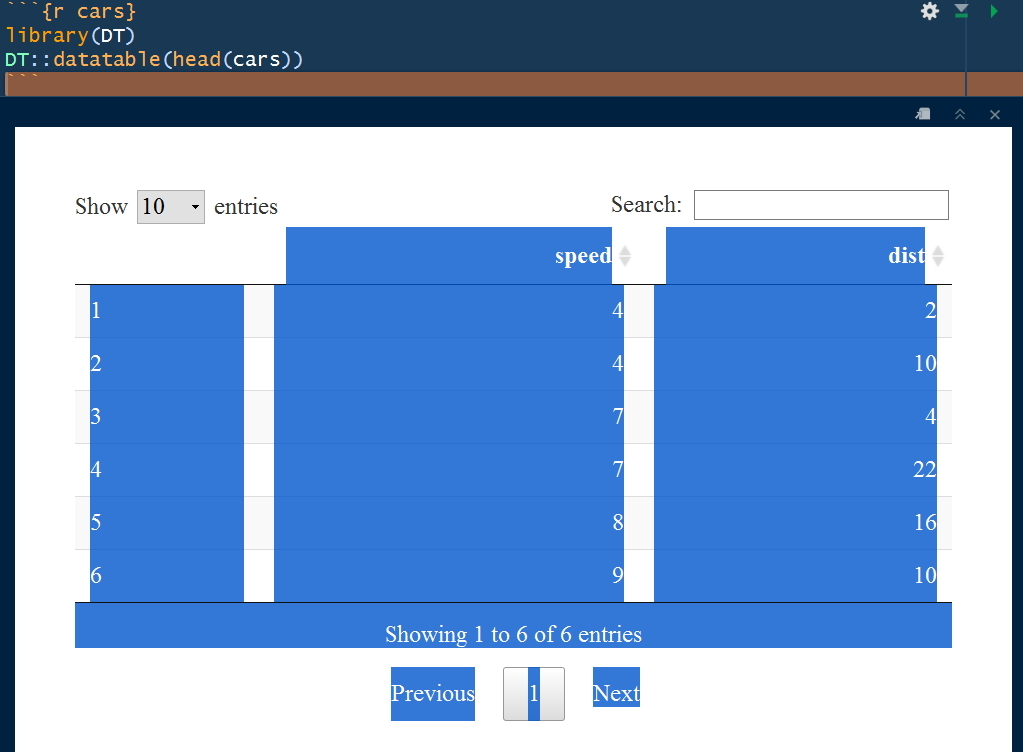Select row number 5 cell
The height and width of the screenshot is (752, 1023).
pos(166,522)
